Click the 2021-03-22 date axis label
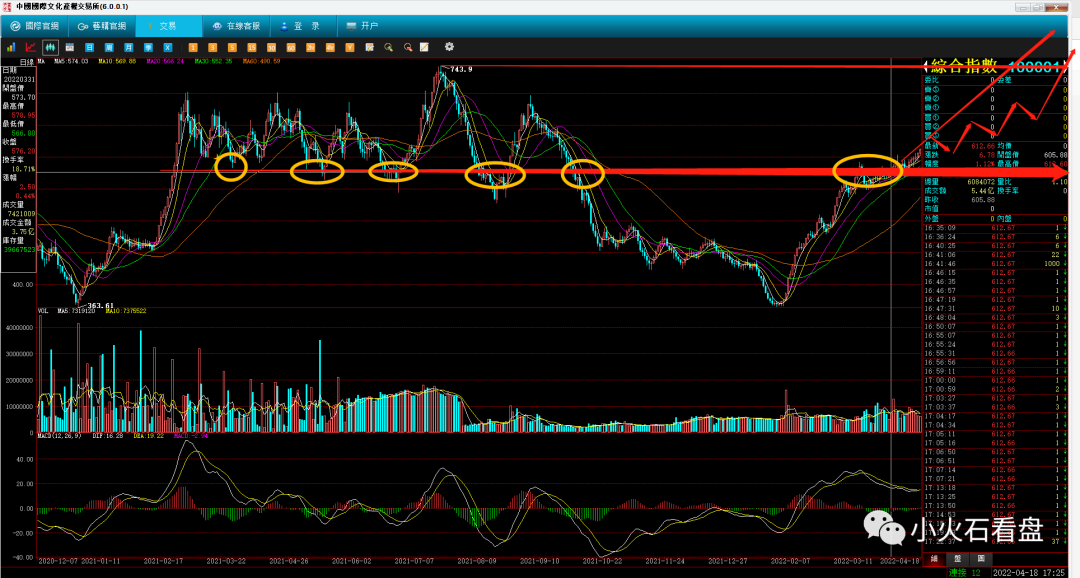 click(226, 561)
